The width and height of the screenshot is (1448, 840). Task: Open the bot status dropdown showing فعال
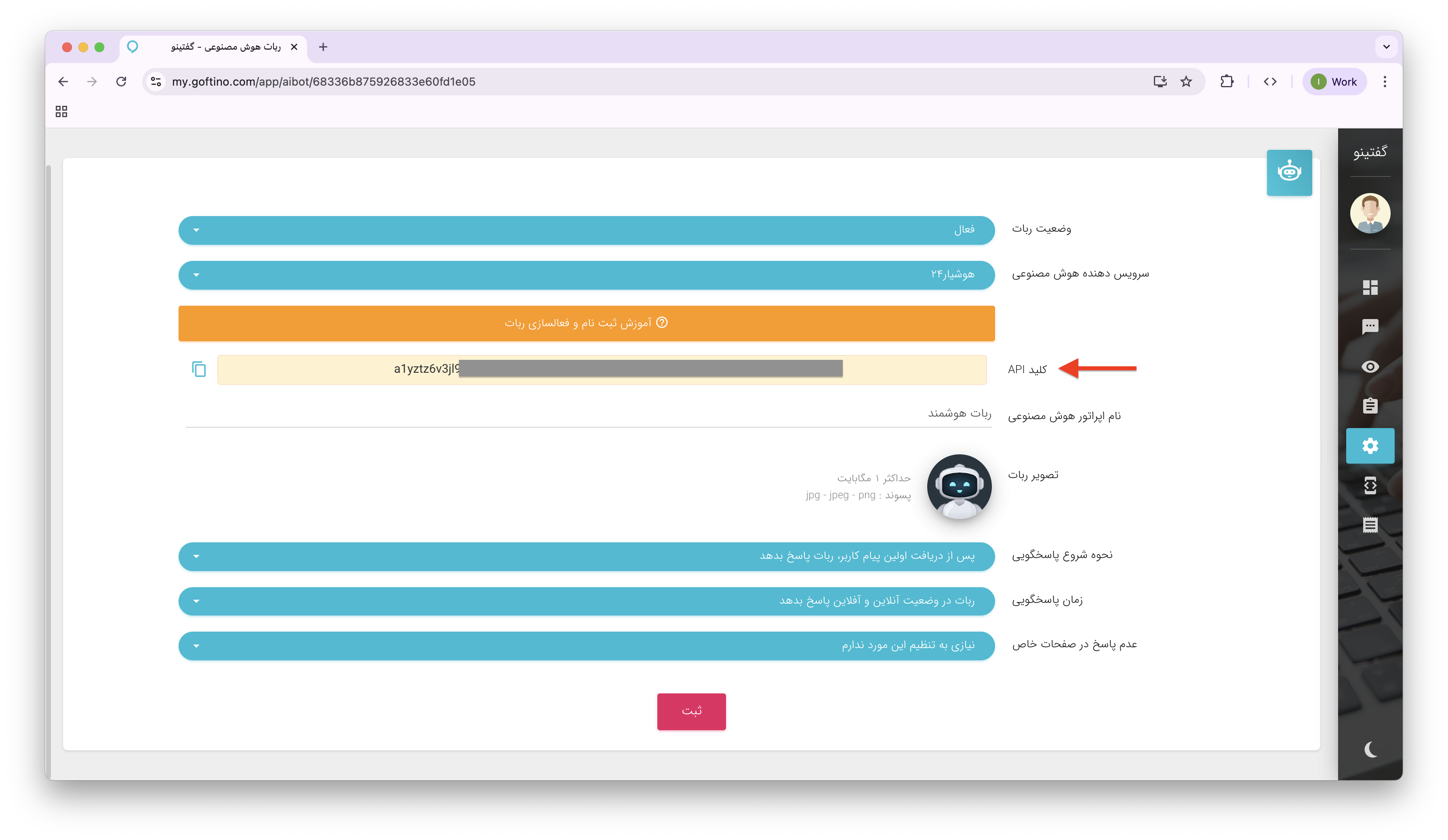click(586, 231)
